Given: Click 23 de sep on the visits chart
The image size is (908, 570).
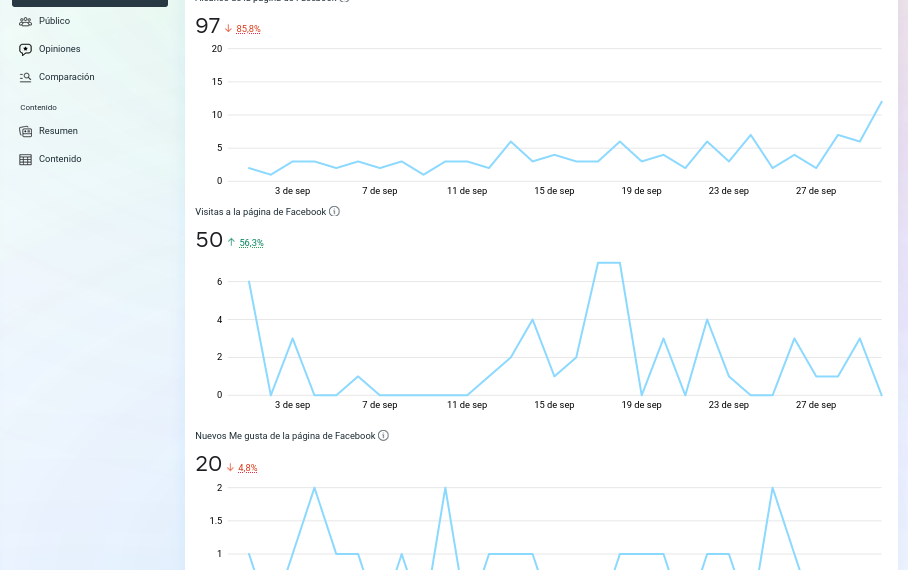Looking at the screenshot, I should pos(728,405).
